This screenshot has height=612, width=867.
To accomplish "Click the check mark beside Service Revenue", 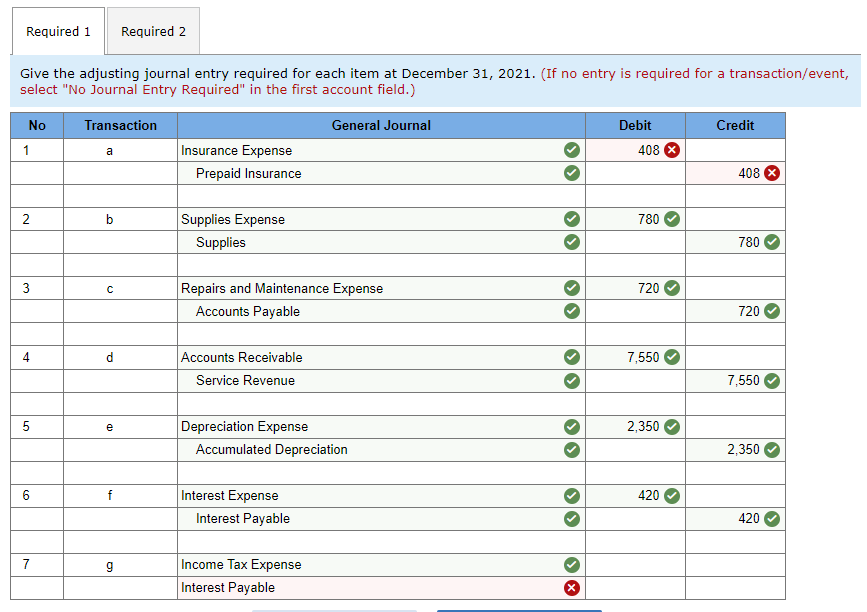I will pyautogui.click(x=572, y=380).
